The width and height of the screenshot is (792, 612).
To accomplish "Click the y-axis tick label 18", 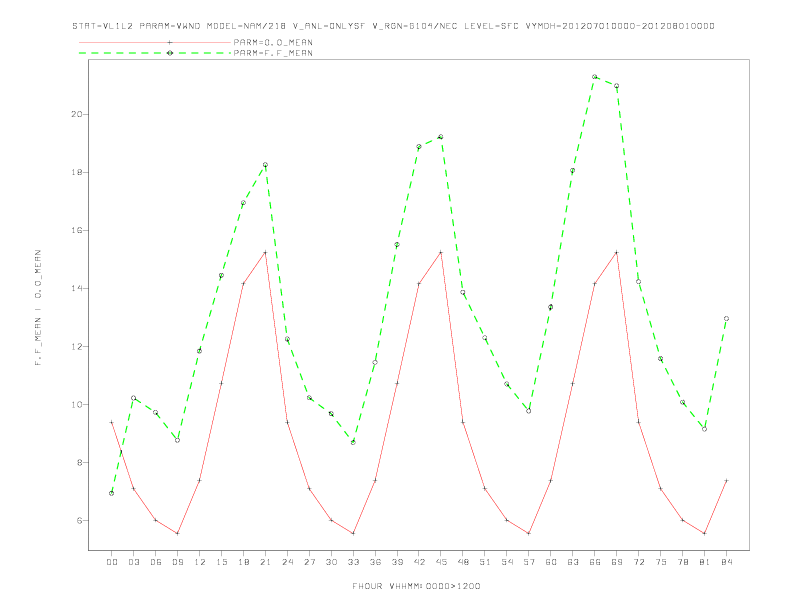I will coord(76,172).
